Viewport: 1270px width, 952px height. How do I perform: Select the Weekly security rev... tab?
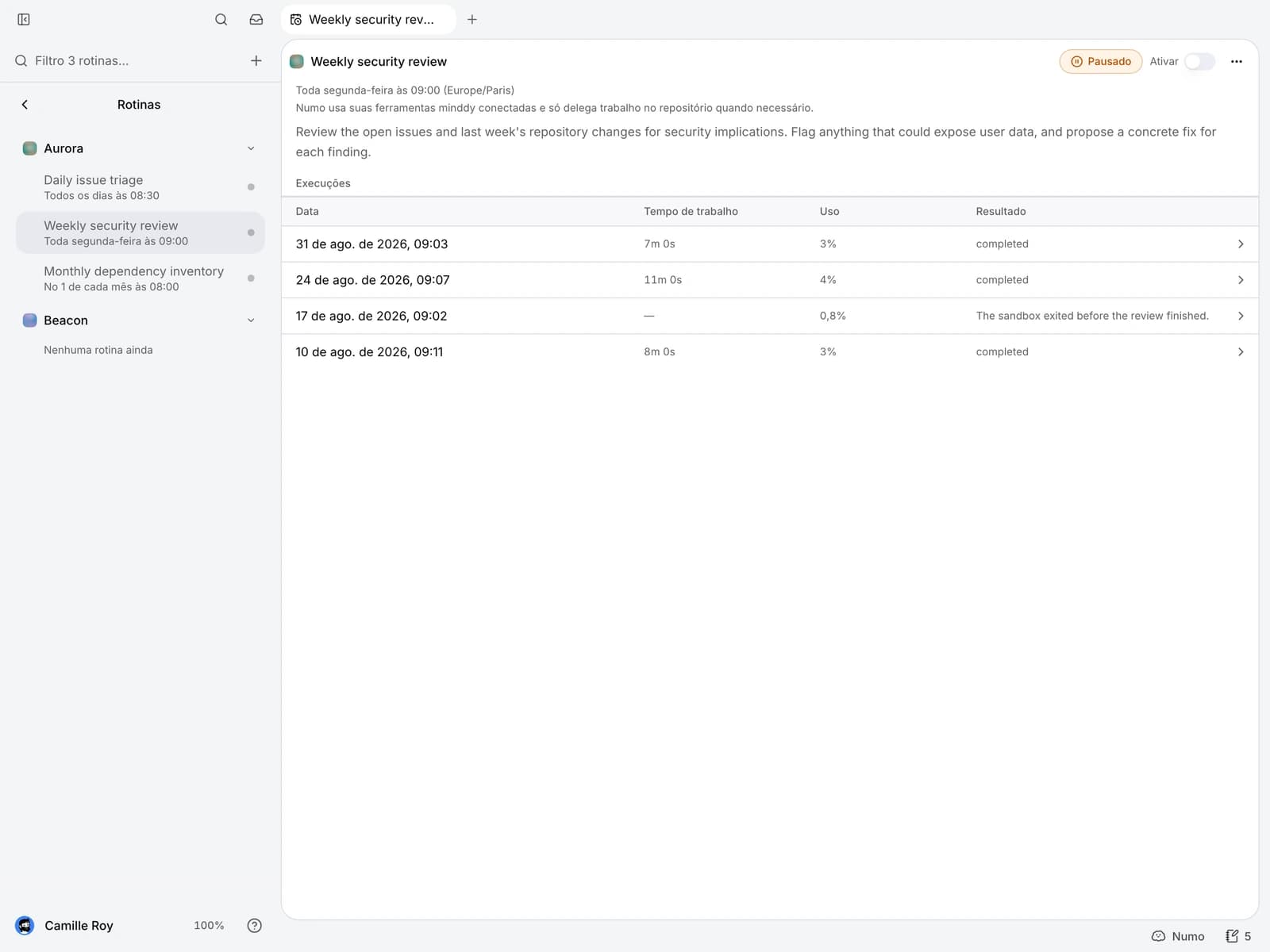(368, 19)
